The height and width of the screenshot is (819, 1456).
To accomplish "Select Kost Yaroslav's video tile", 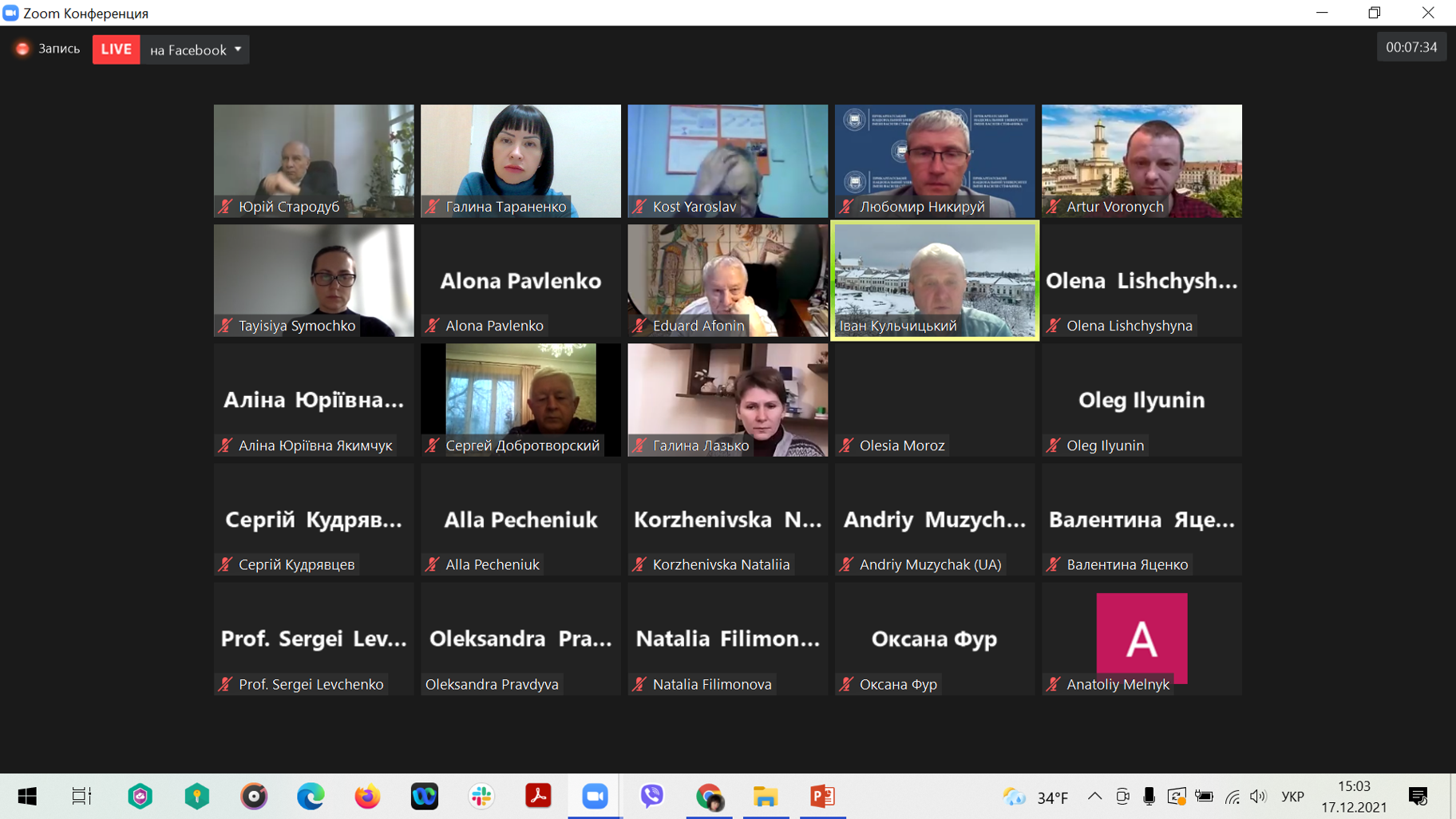I will click(x=728, y=160).
